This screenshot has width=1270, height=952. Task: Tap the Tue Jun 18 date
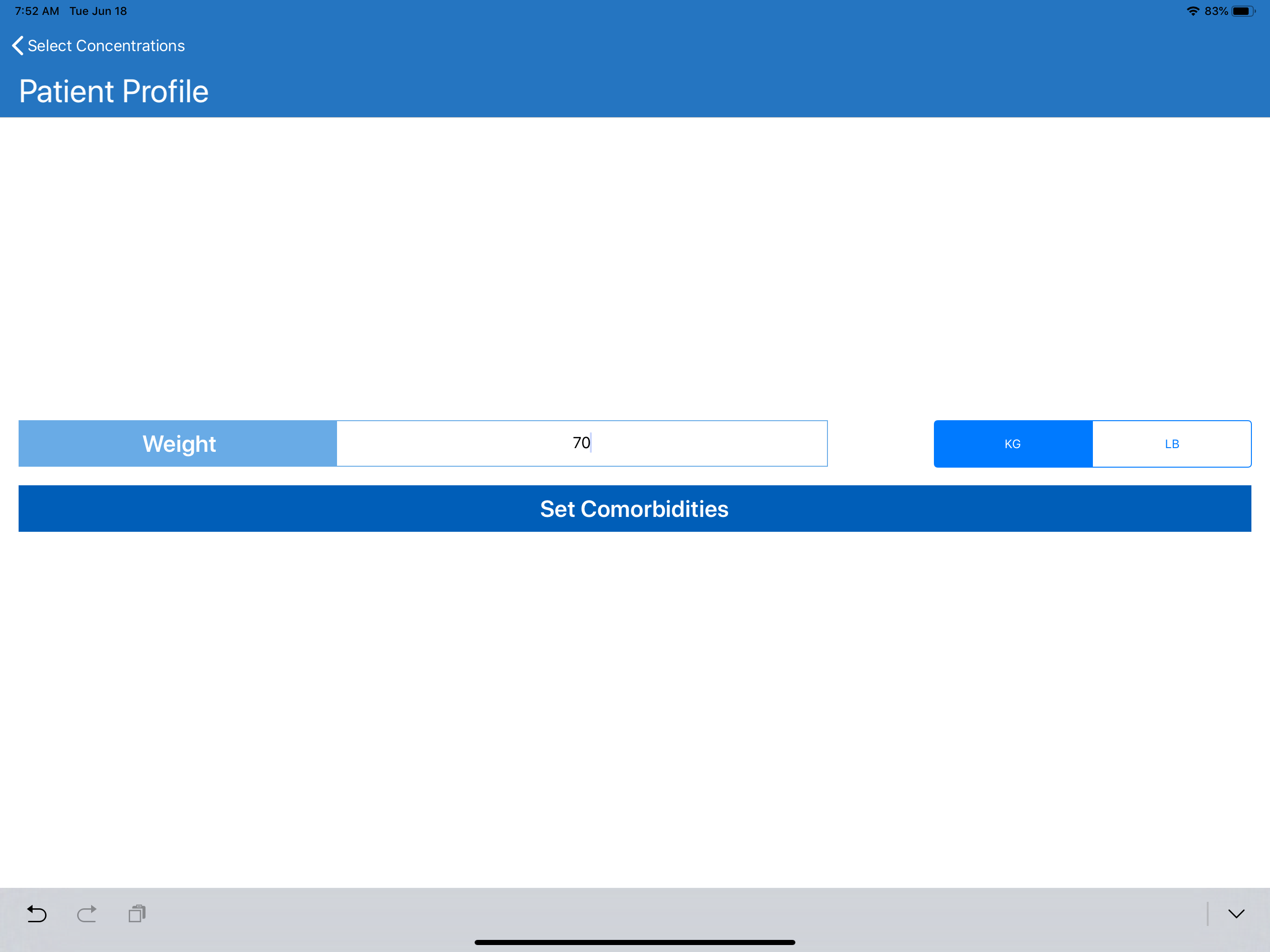tap(98, 11)
